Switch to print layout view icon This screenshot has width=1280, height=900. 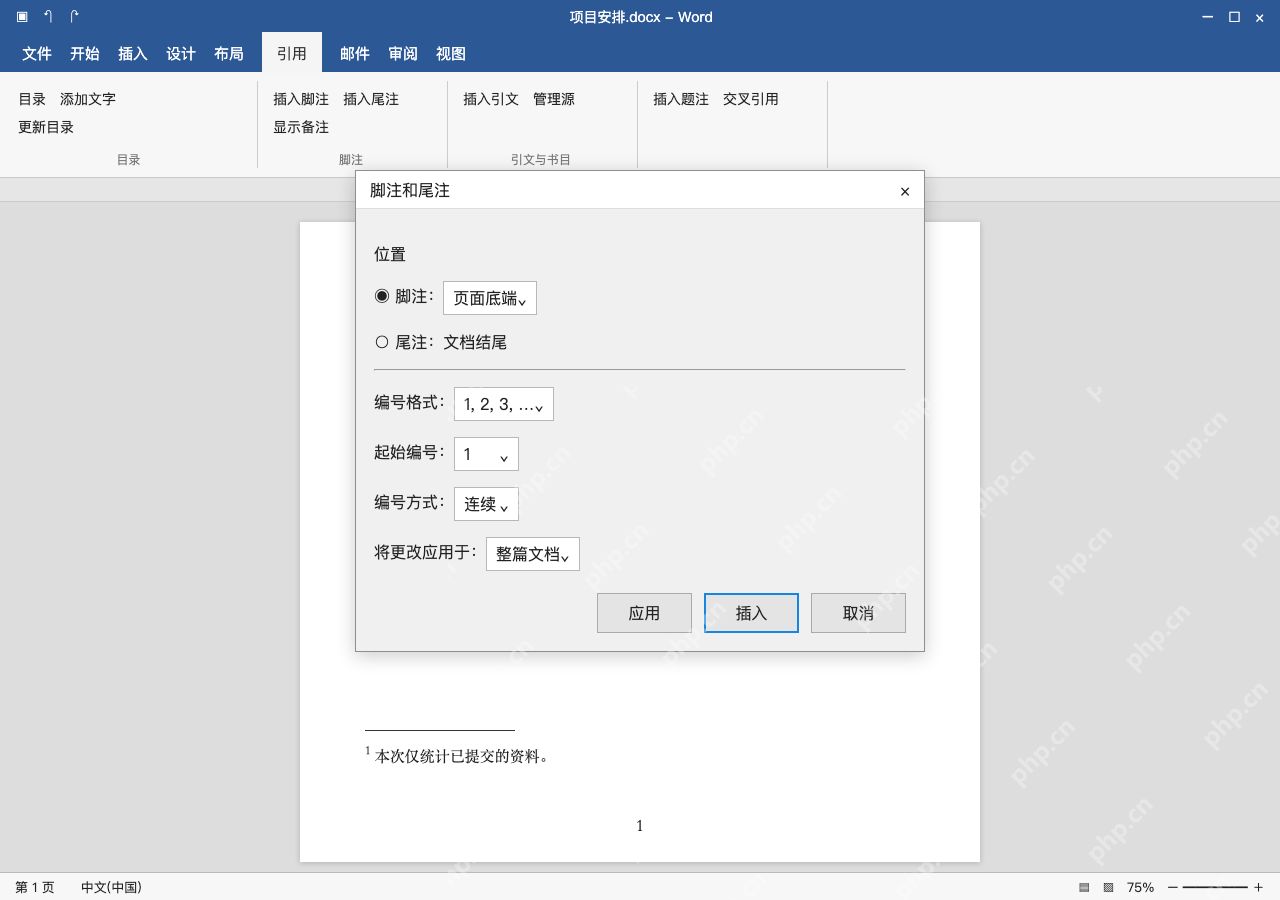tap(1084, 887)
